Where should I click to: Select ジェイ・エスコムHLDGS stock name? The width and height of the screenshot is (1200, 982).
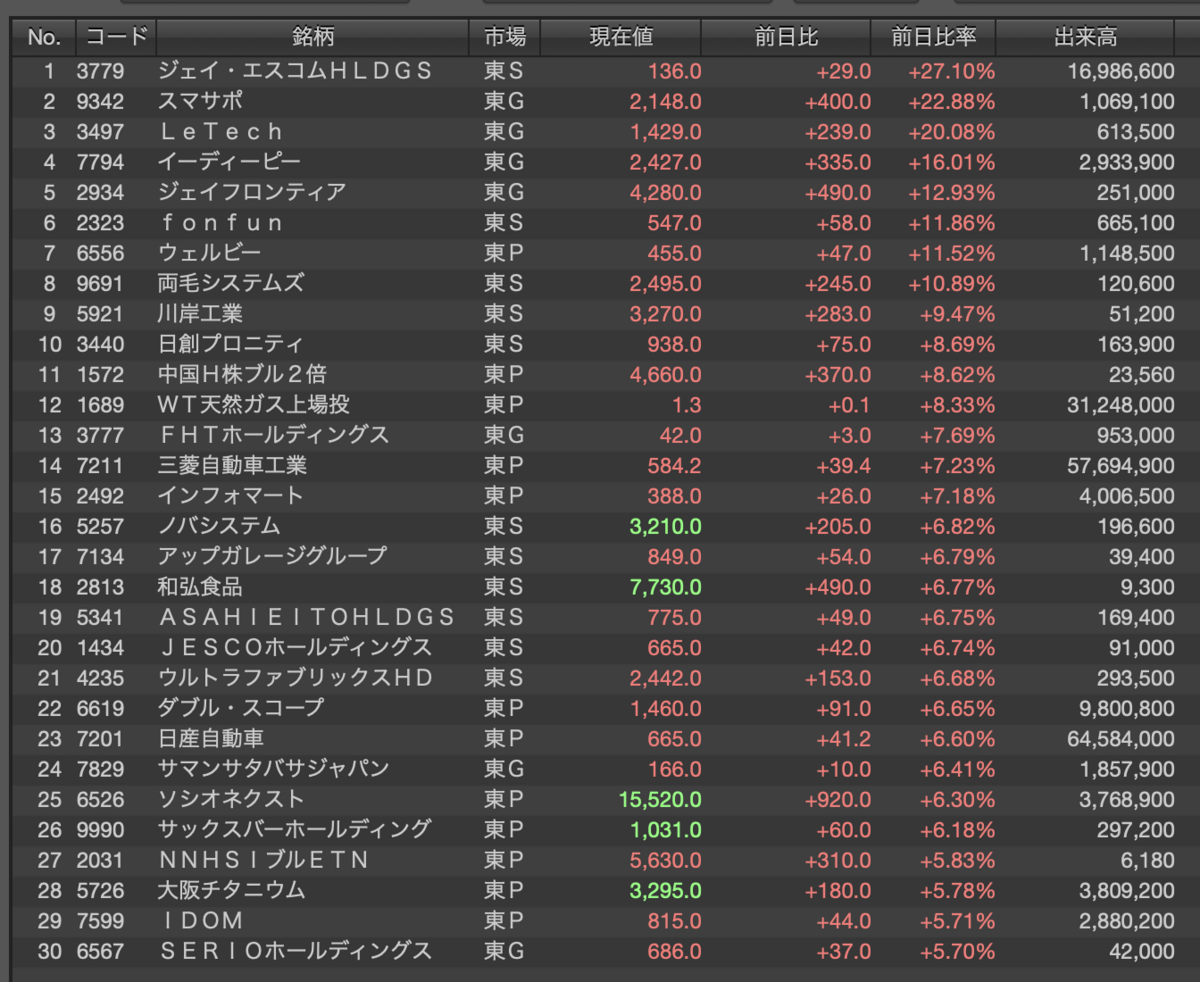click(x=295, y=71)
